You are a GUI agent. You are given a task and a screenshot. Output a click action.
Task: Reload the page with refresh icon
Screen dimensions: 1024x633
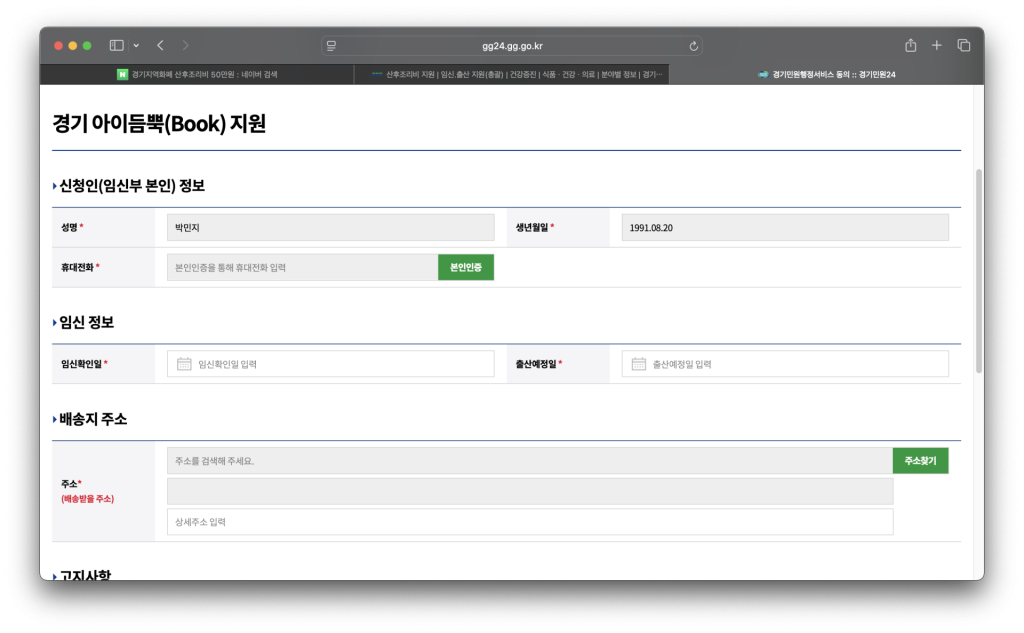693,46
